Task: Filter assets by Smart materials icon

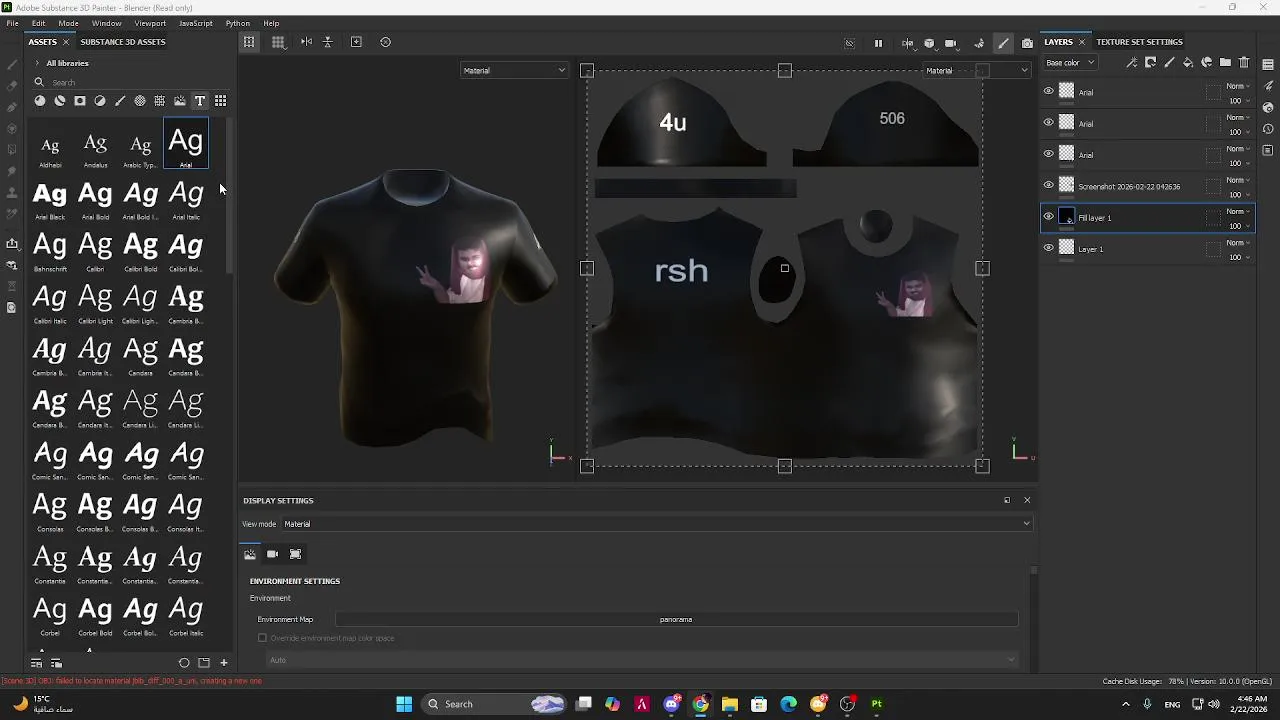Action: point(60,101)
